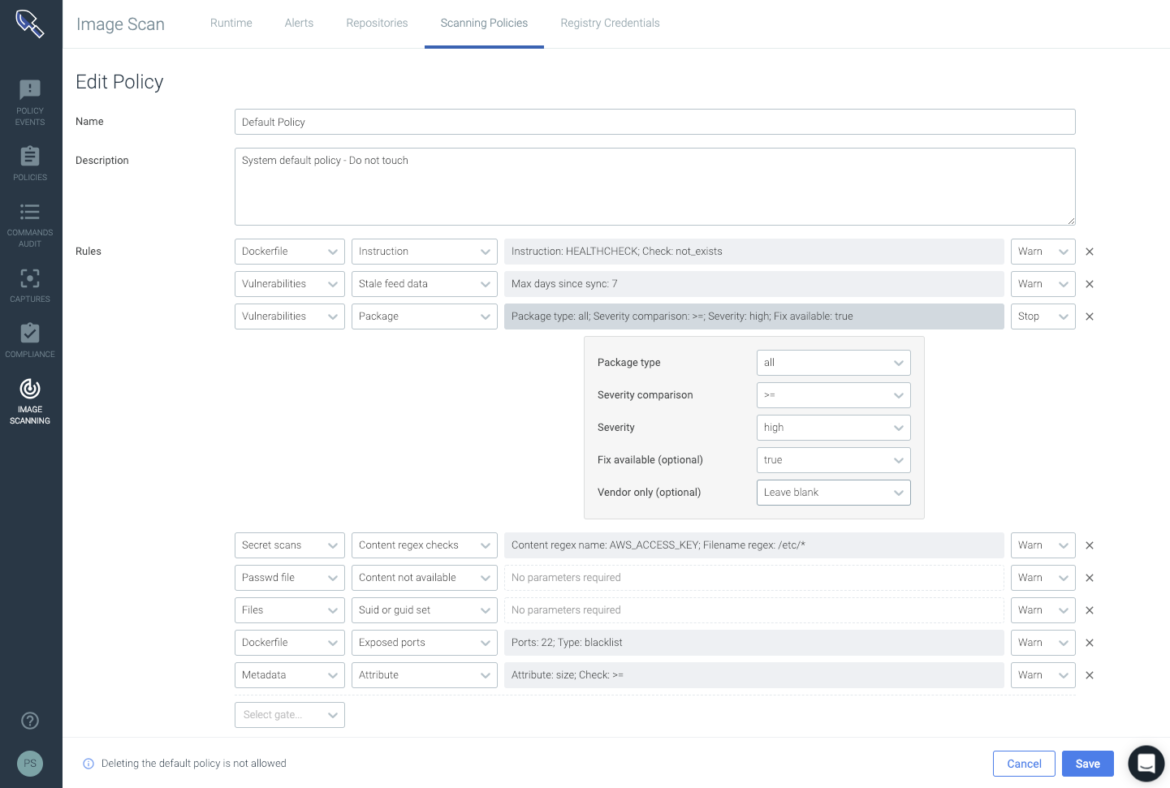Click the HEALTHCHECK instruction parameters field

(754, 251)
